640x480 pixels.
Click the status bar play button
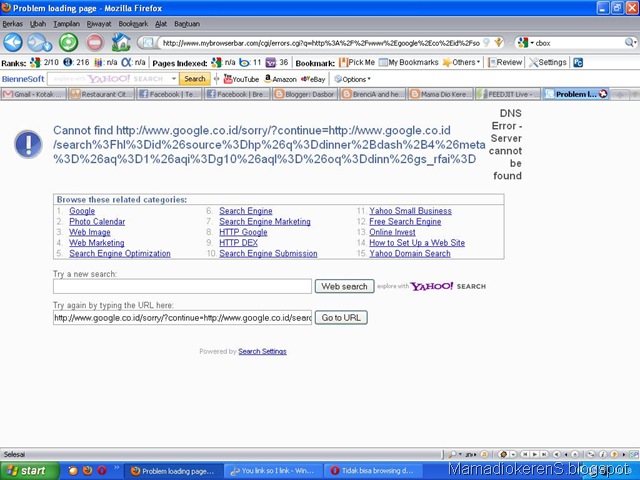(x=534, y=454)
